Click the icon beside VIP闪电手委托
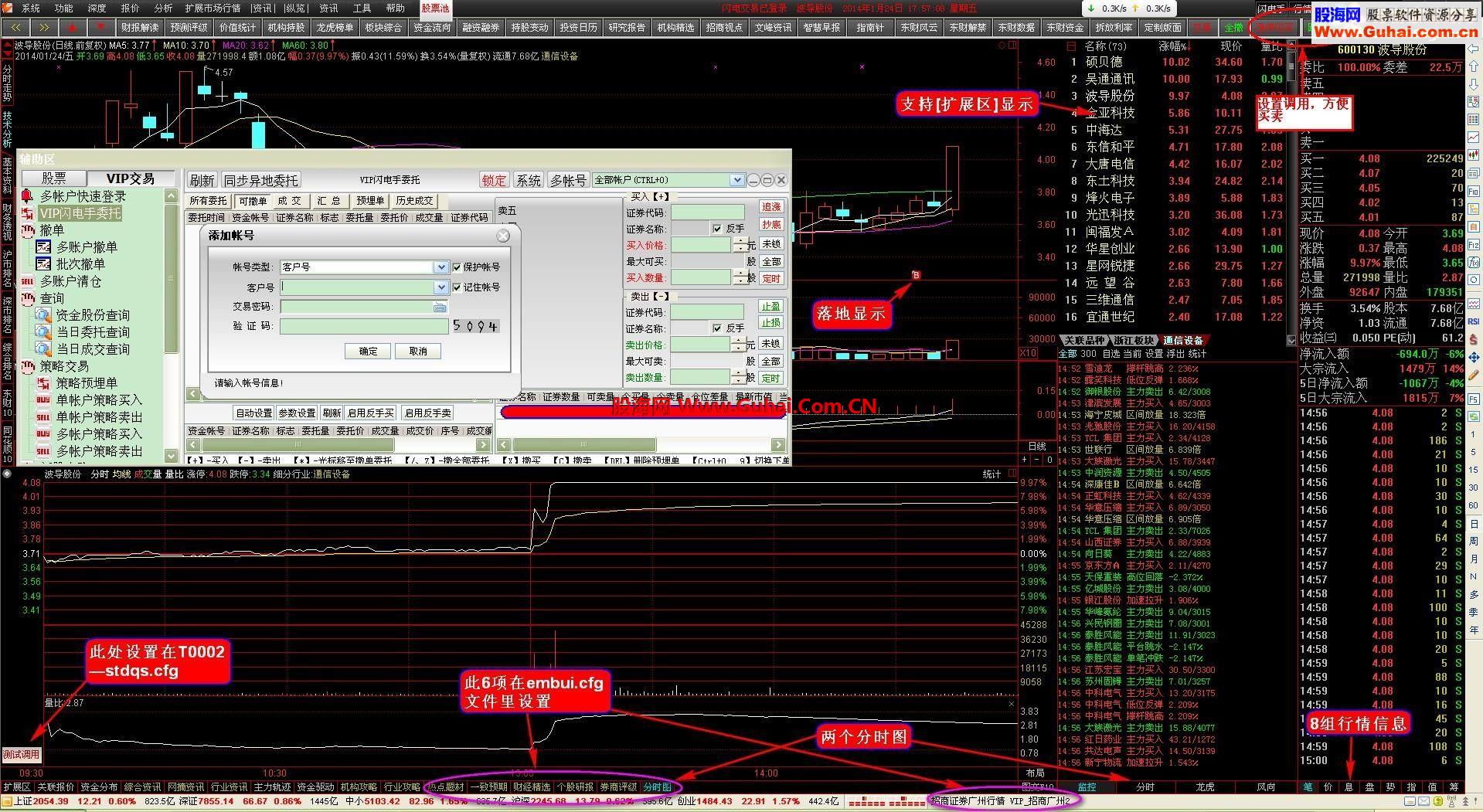The height and width of the screenshot is (812, 1483). (28, 213)
